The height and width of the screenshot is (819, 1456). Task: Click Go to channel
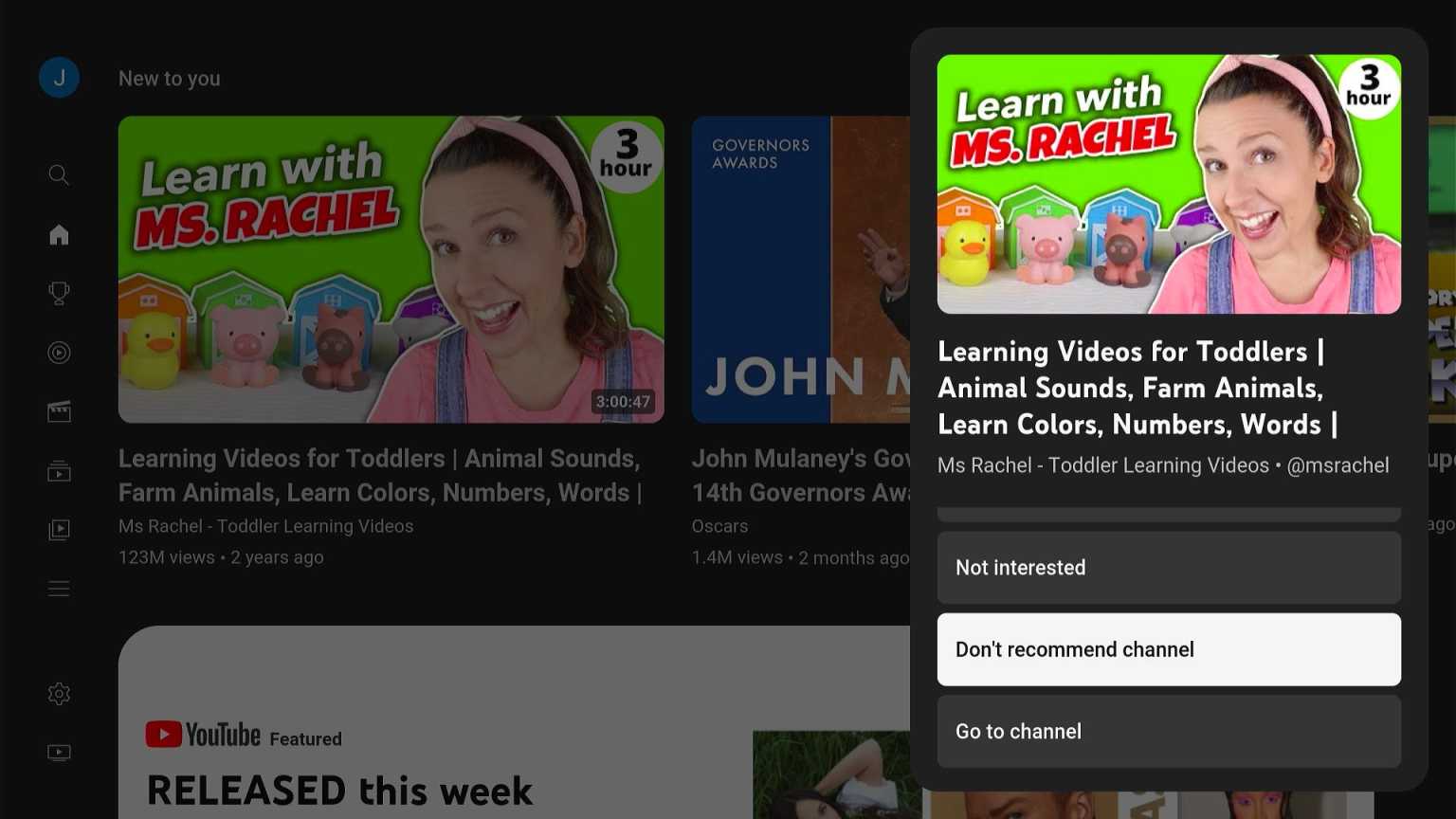[1168, 731]
